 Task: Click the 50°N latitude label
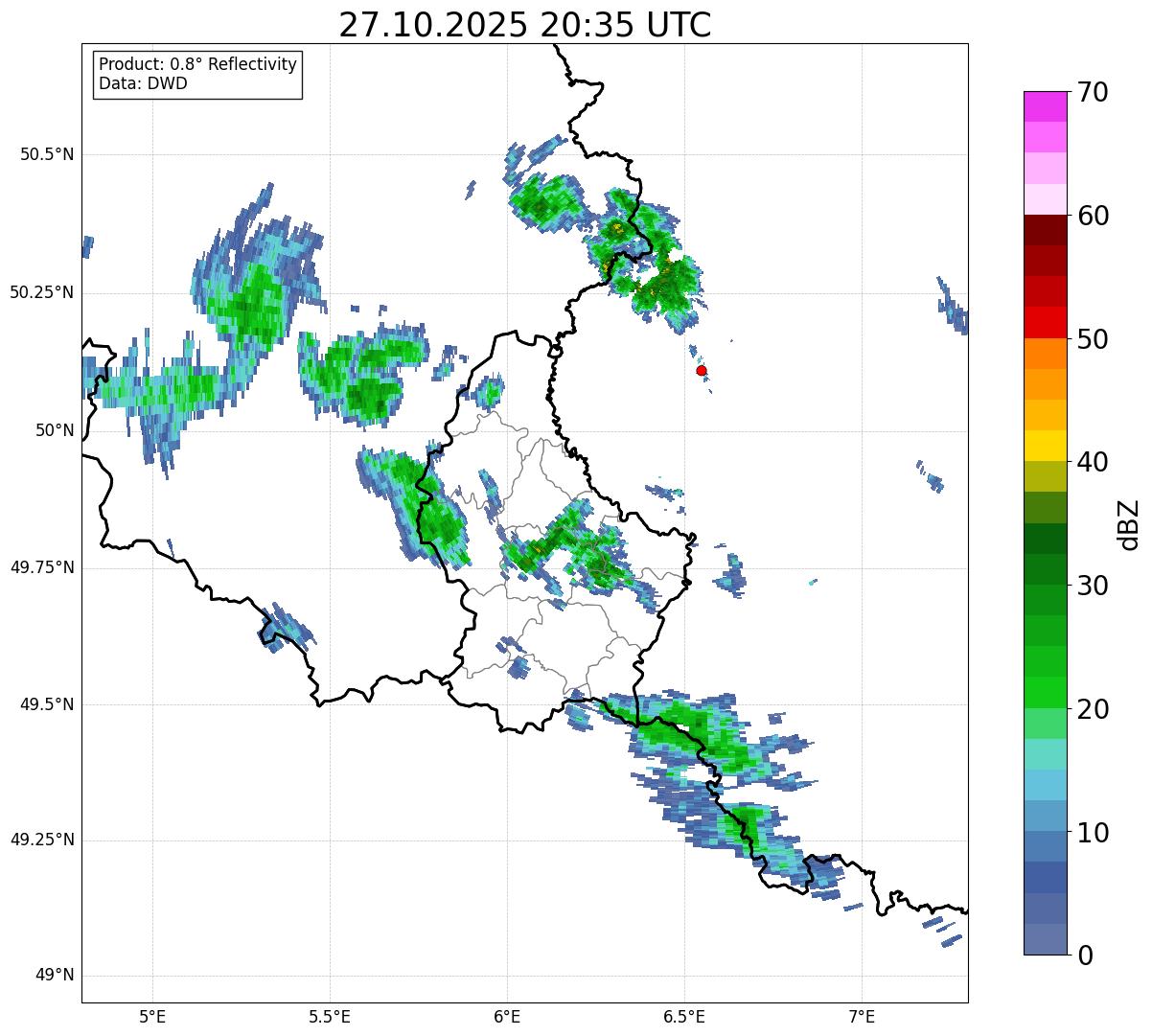point(55,430)
